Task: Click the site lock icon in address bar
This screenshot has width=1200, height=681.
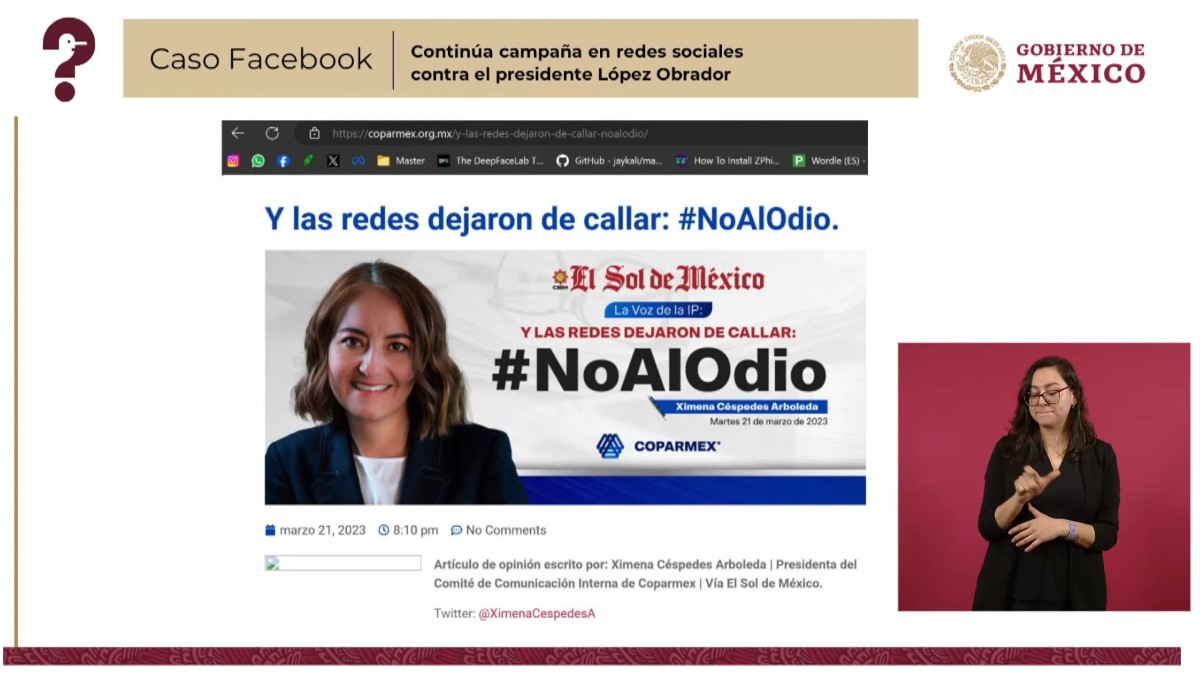Action: pyautogui.click(x=314, y=133)
